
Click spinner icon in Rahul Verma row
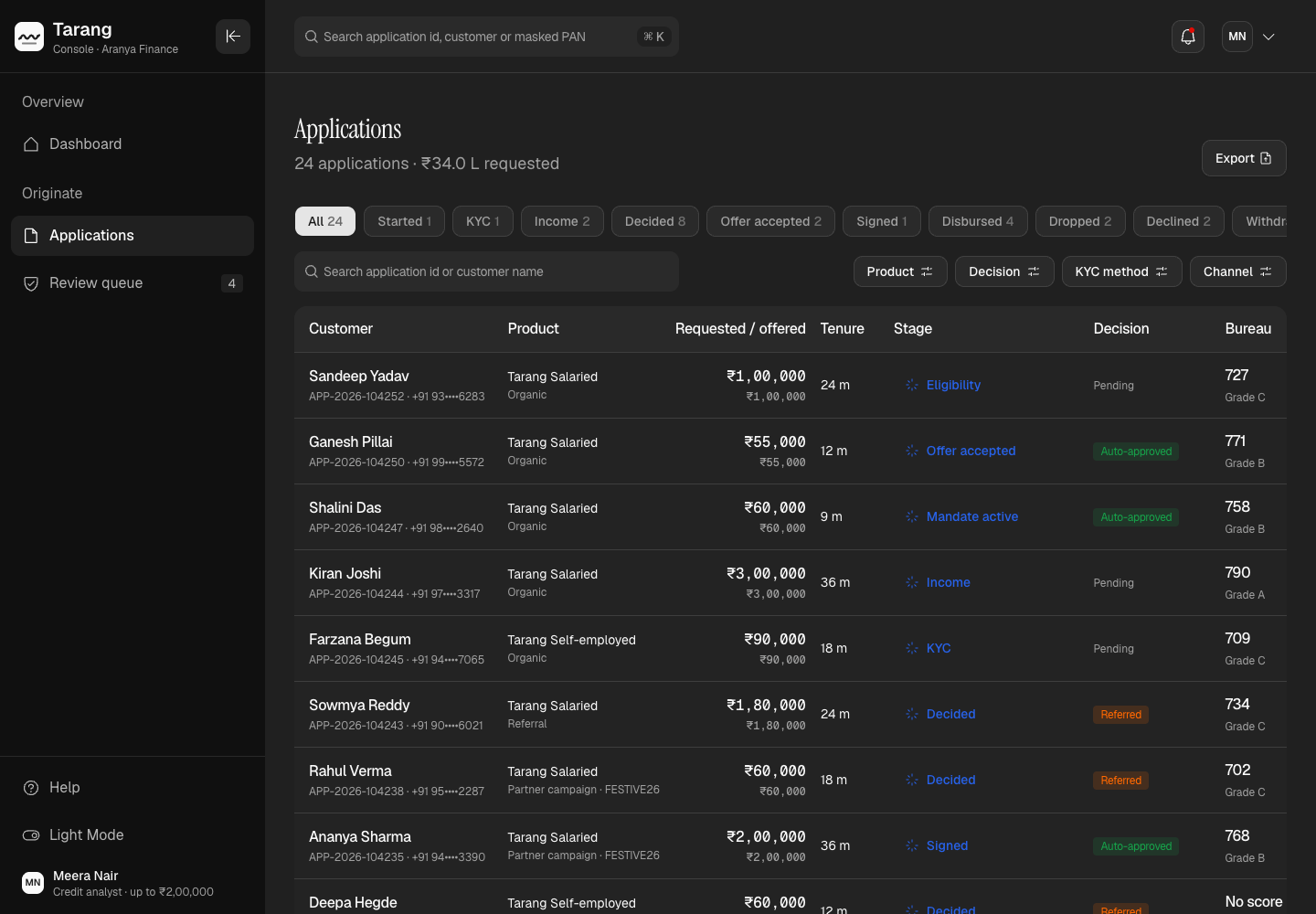pyautogui.click(x=912, y=780)
